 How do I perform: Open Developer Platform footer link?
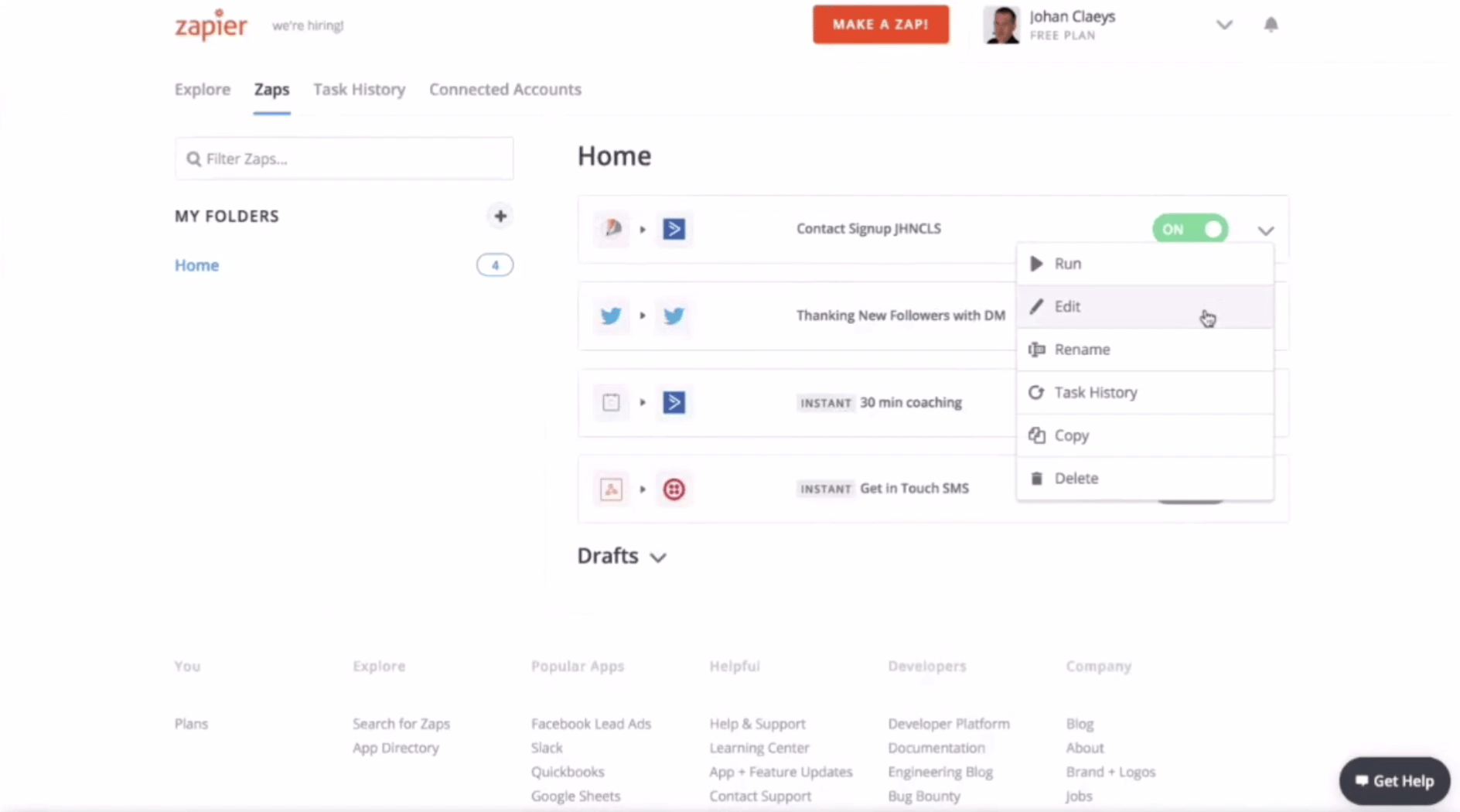point(949,724)
